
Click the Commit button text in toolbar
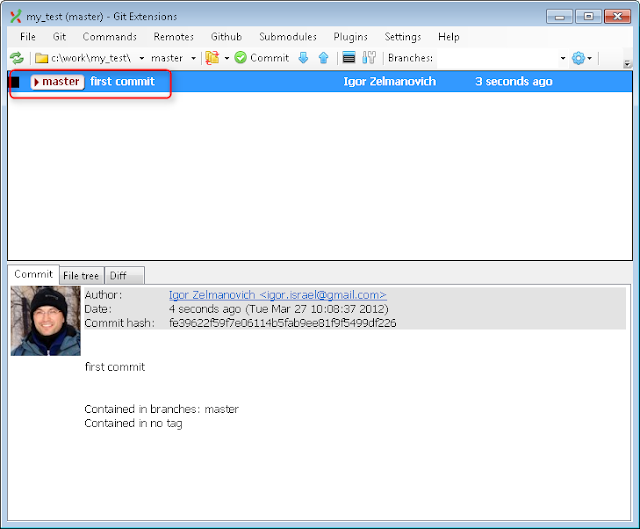coord(269,58)
